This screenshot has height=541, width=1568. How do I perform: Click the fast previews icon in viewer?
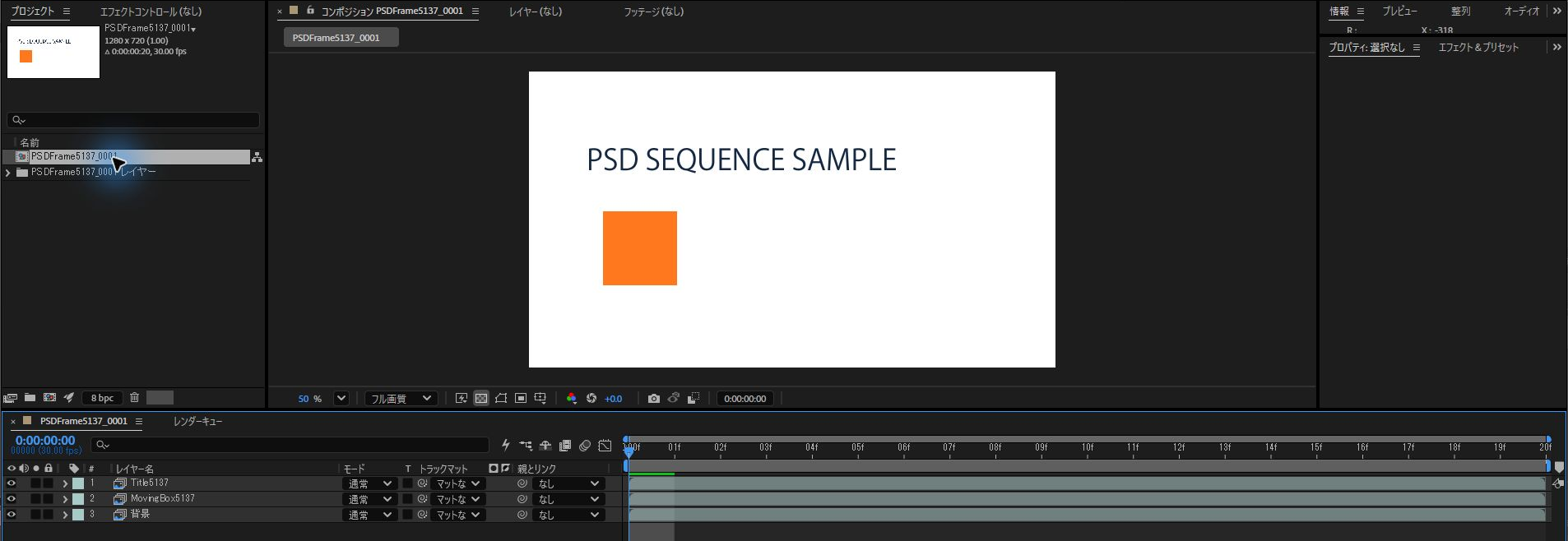(x=462, y=399)
